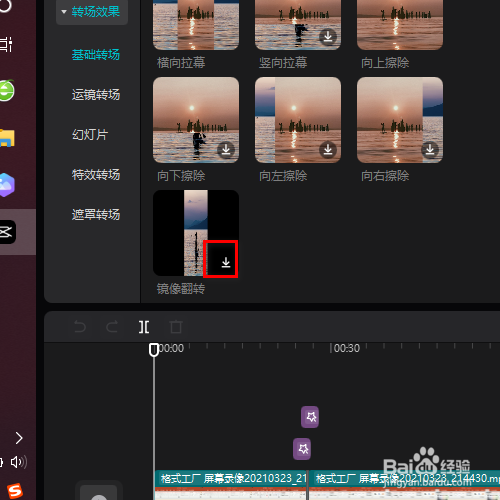Download the 镜像翻转 transition
500x500 pixels.
pos(226,263)
